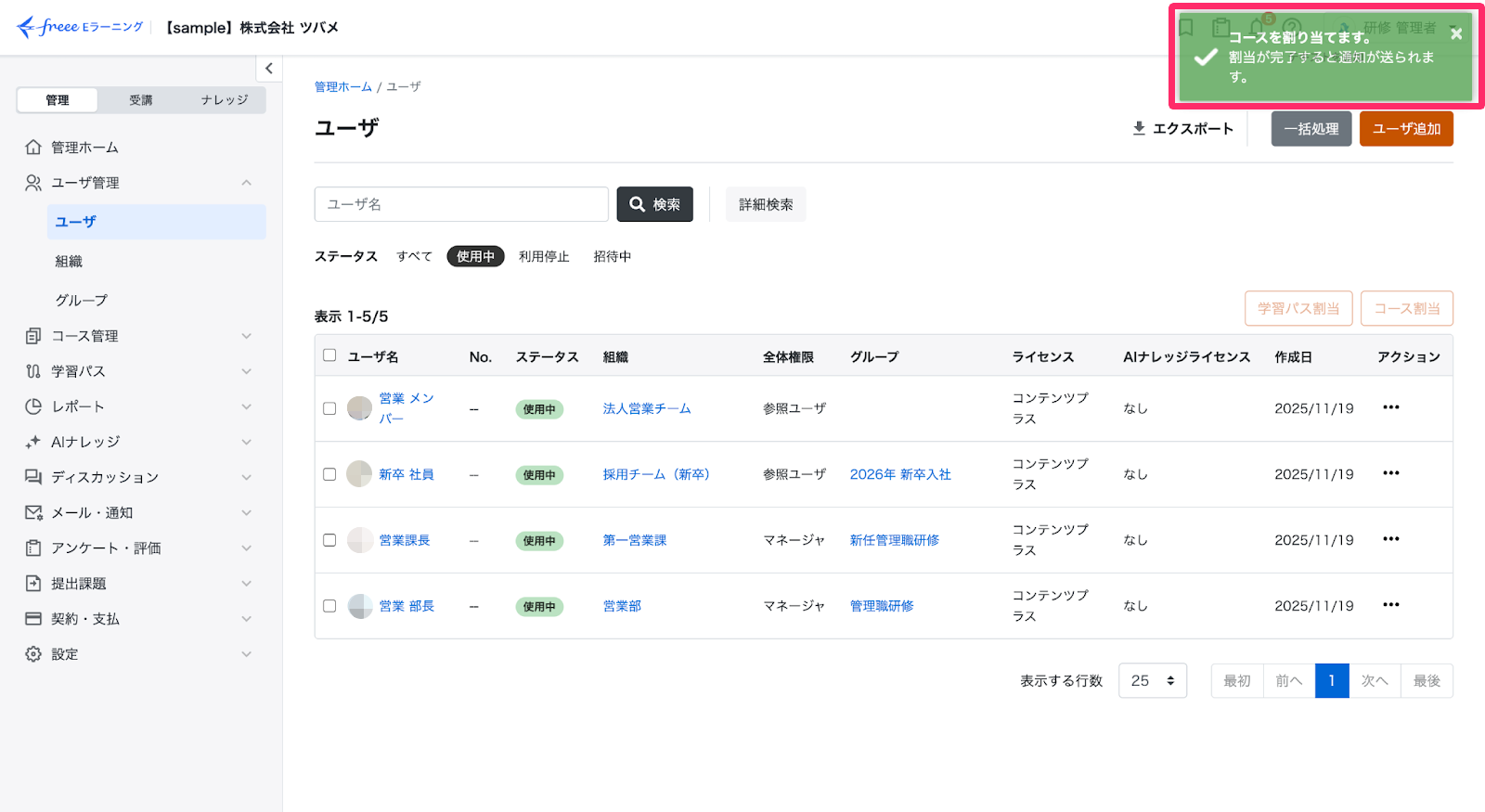Click the 契約・支払 card icon

coord(33,619)
